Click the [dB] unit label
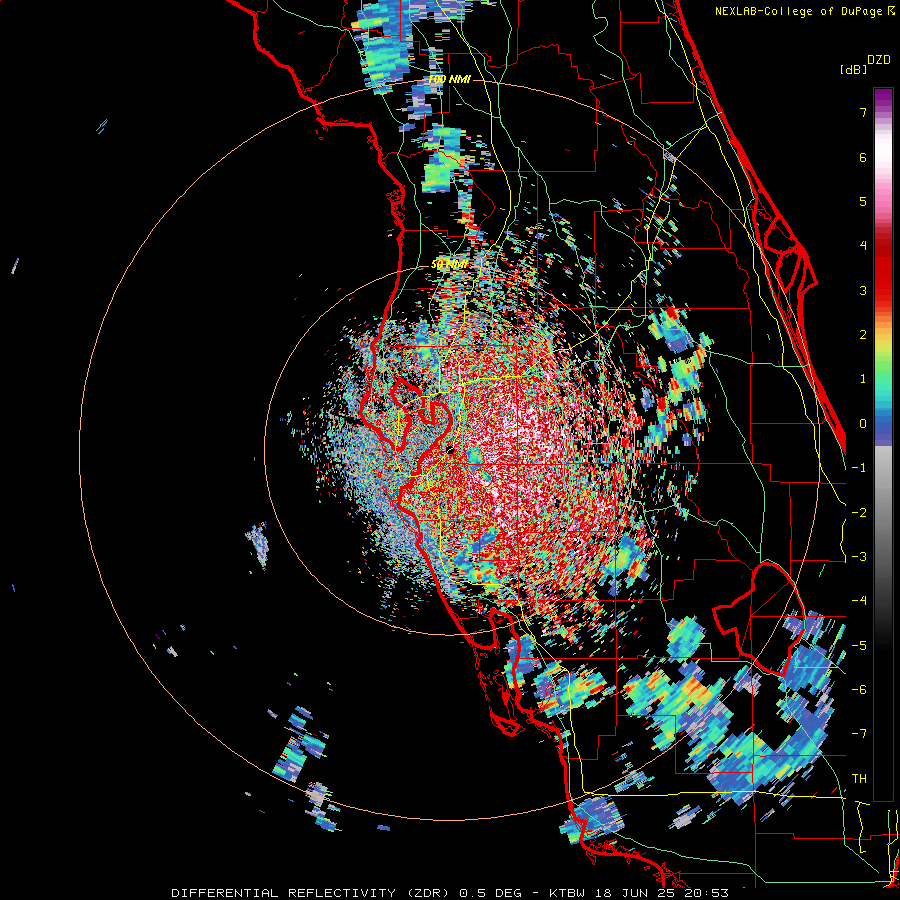900x900 pixels. (x=853, y=69)
